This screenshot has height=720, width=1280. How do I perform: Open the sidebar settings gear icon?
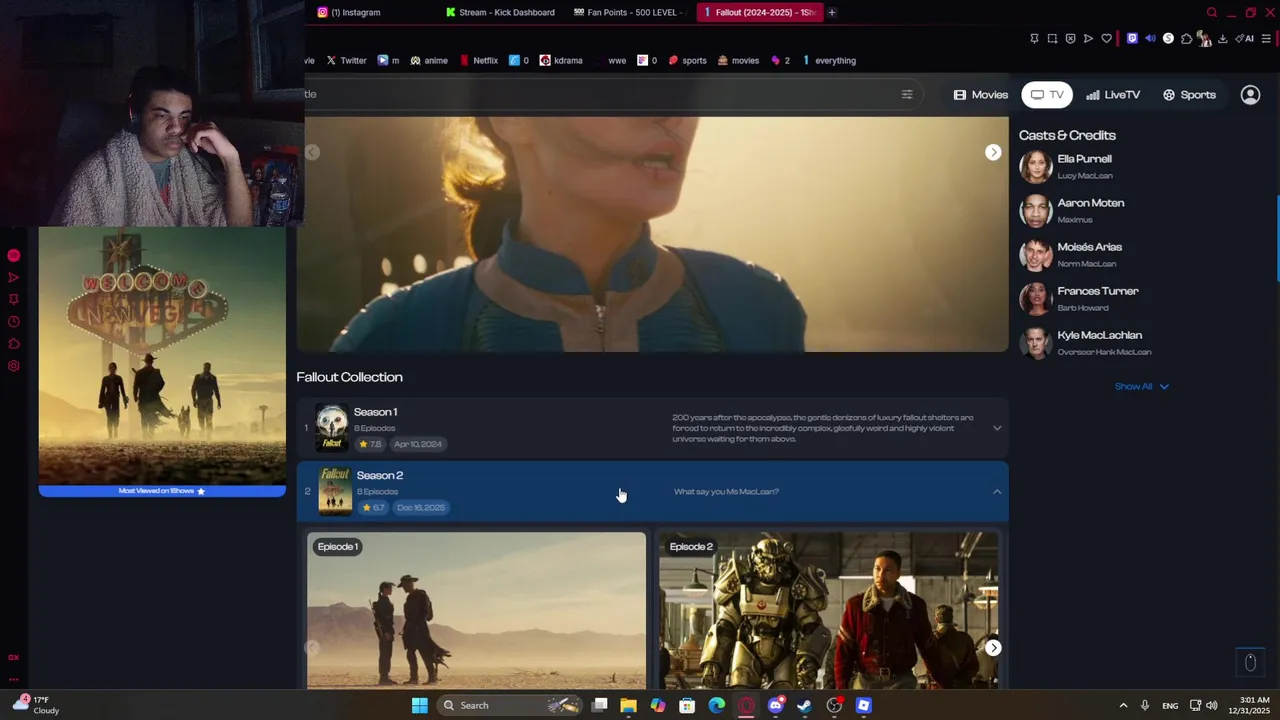click(14, 366)
